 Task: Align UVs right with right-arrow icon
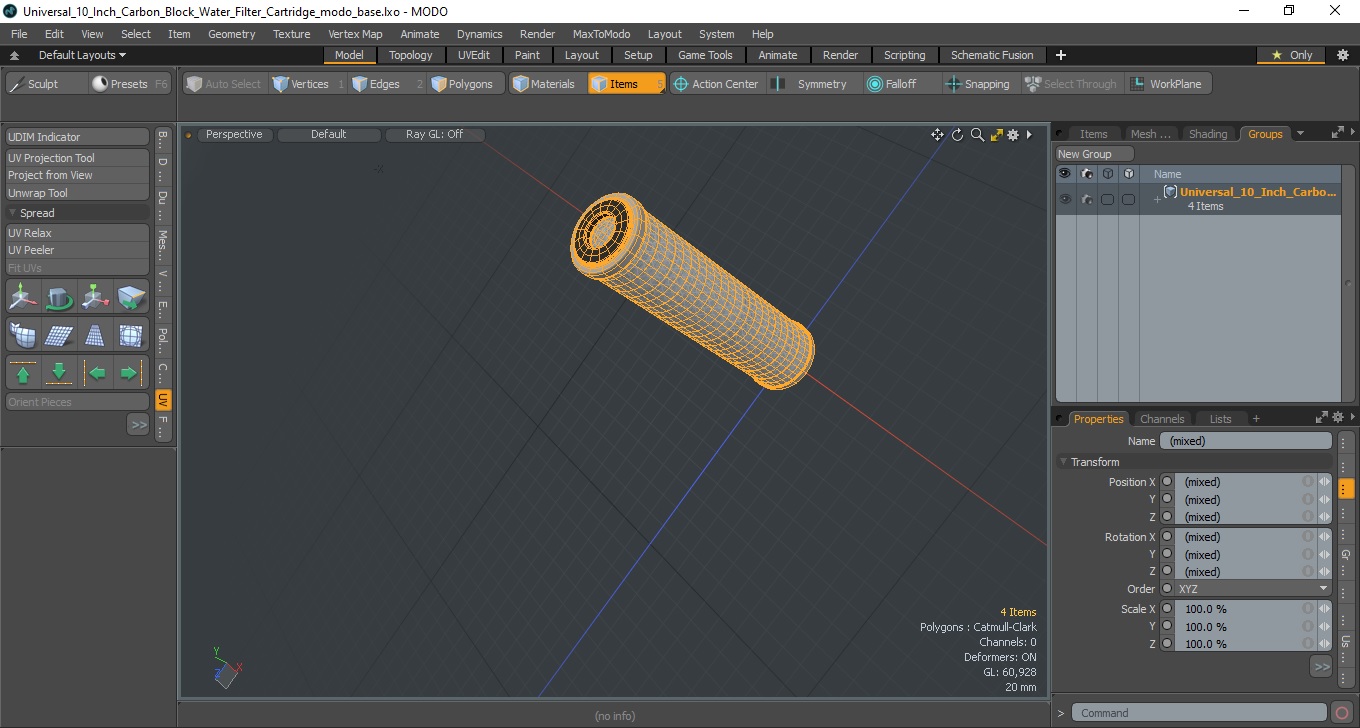(131, 373)
